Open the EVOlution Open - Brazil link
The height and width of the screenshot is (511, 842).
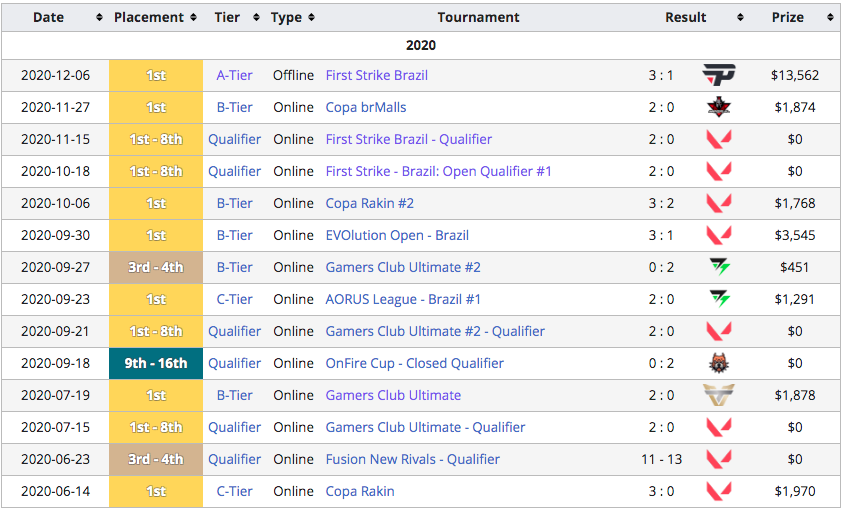pos(396,235)
